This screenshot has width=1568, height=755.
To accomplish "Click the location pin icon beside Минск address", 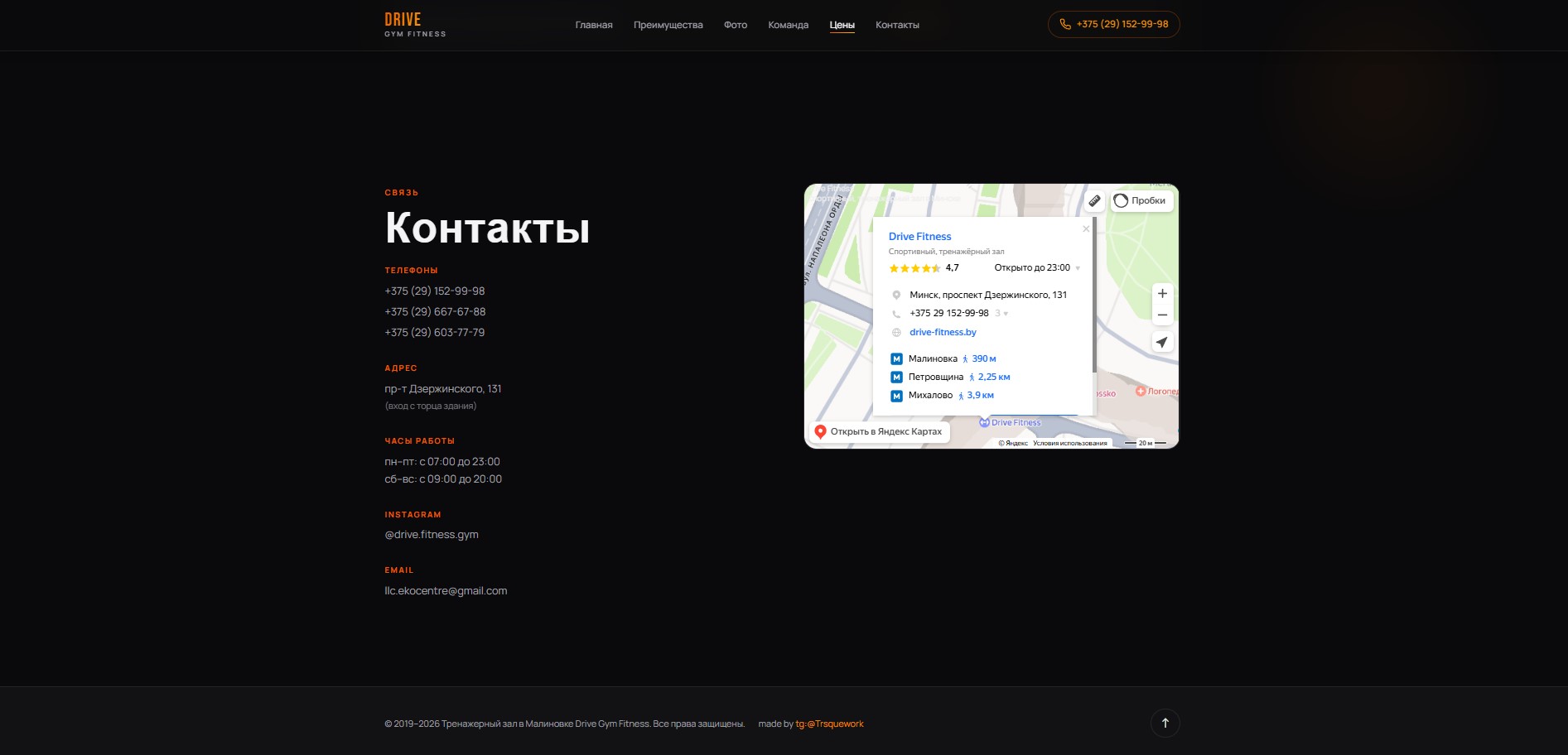I will click(896, 296).
